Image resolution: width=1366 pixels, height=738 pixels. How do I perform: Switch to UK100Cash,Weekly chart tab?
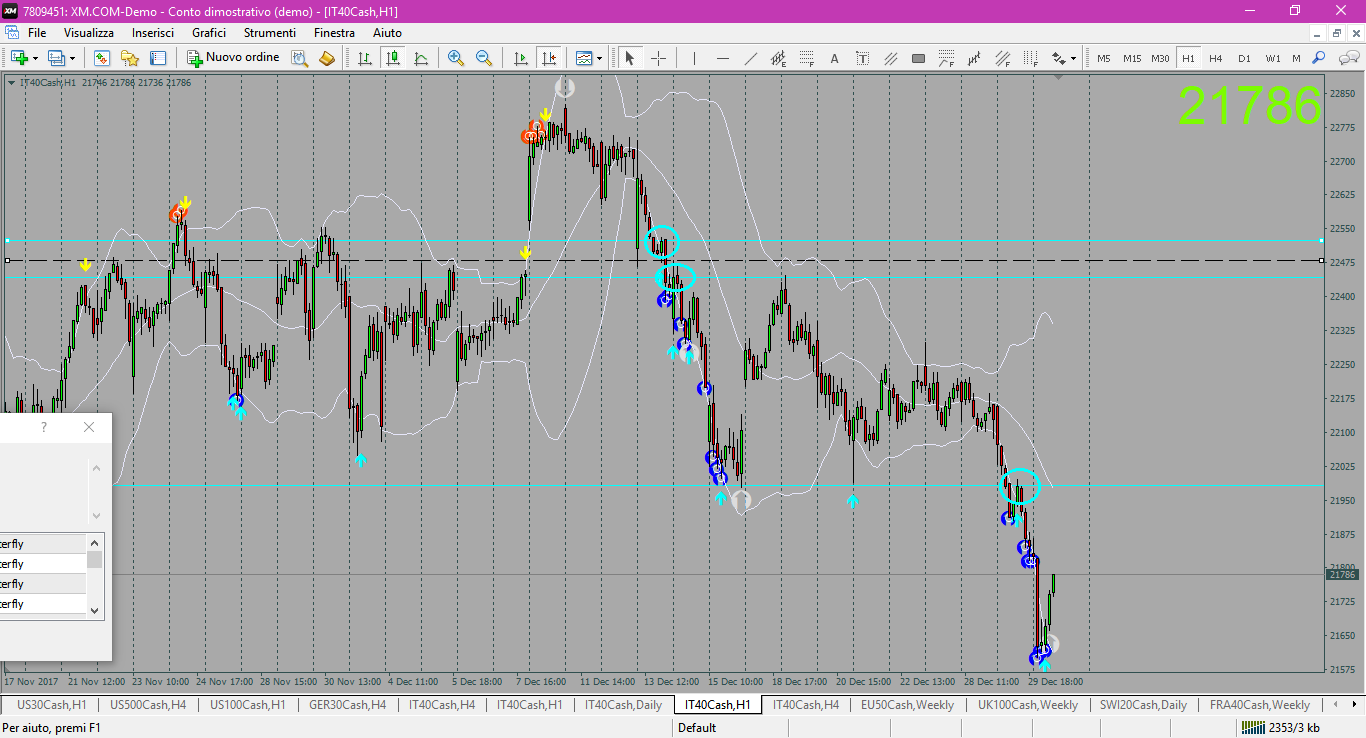pyautogui.click(x=1028, y=705)
